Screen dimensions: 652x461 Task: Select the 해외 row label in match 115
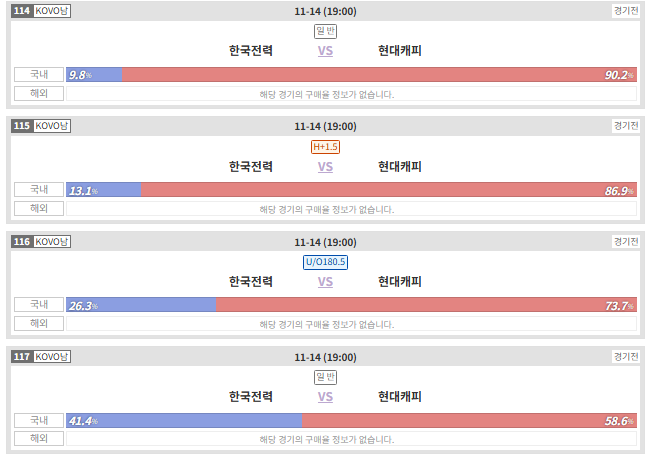pyautogui.click(x=39, y=209)
